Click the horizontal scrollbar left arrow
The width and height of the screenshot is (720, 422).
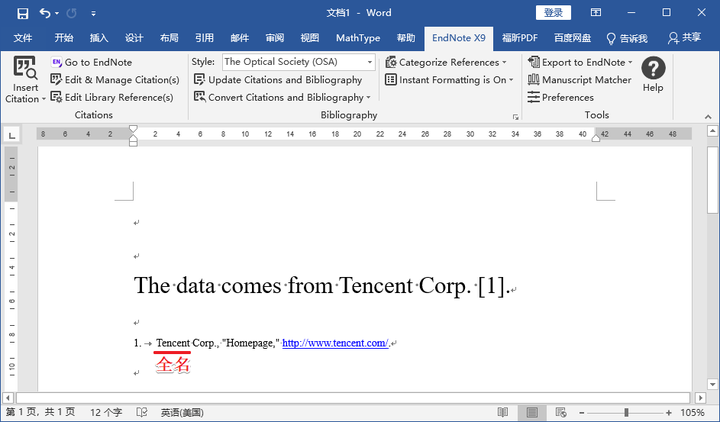pyautogui.click(x=8, y=398)
